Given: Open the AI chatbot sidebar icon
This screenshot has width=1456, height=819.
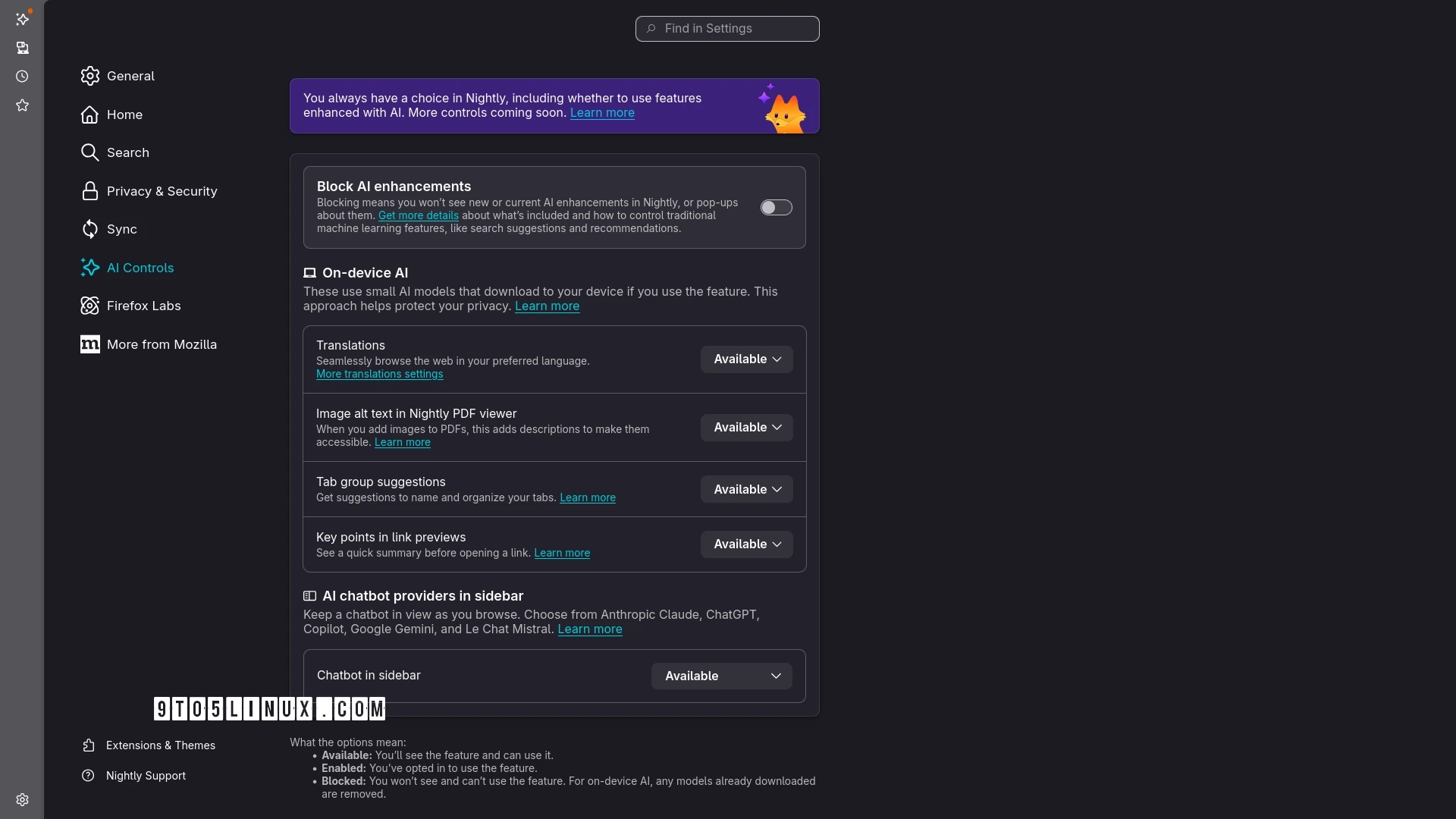Looking at the screenshot, I should (x=23, y=19).
